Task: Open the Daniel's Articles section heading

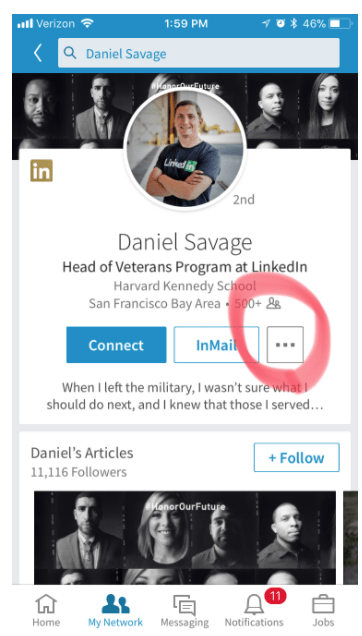Action: click(82, 453)
